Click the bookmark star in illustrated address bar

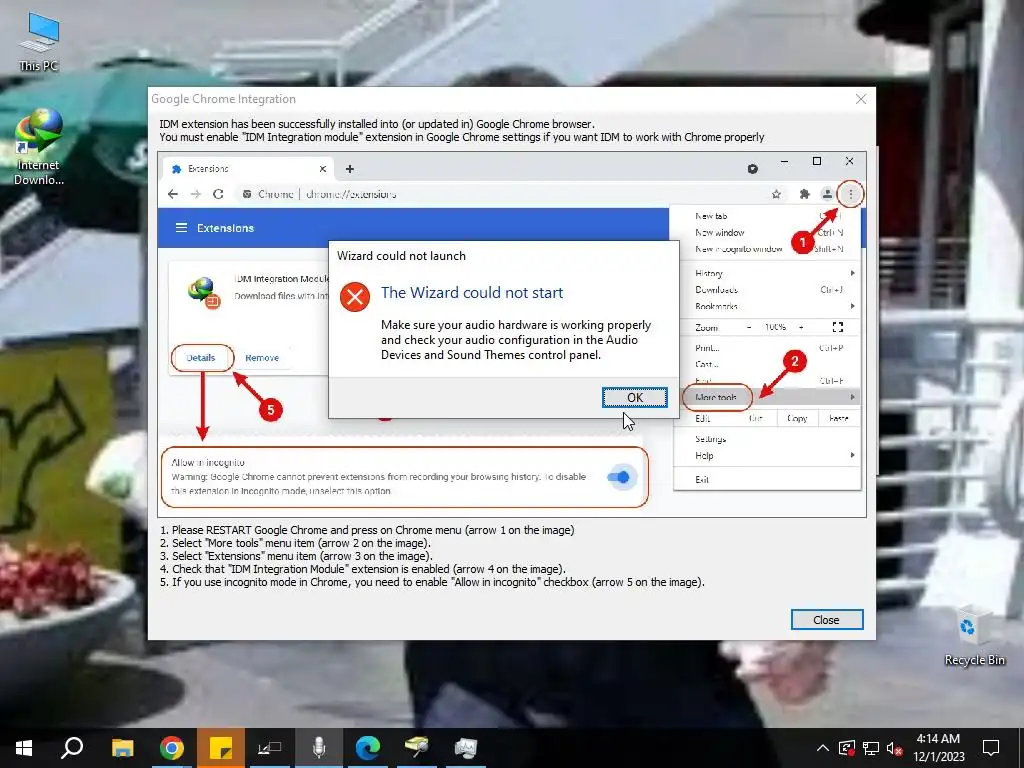776,194
